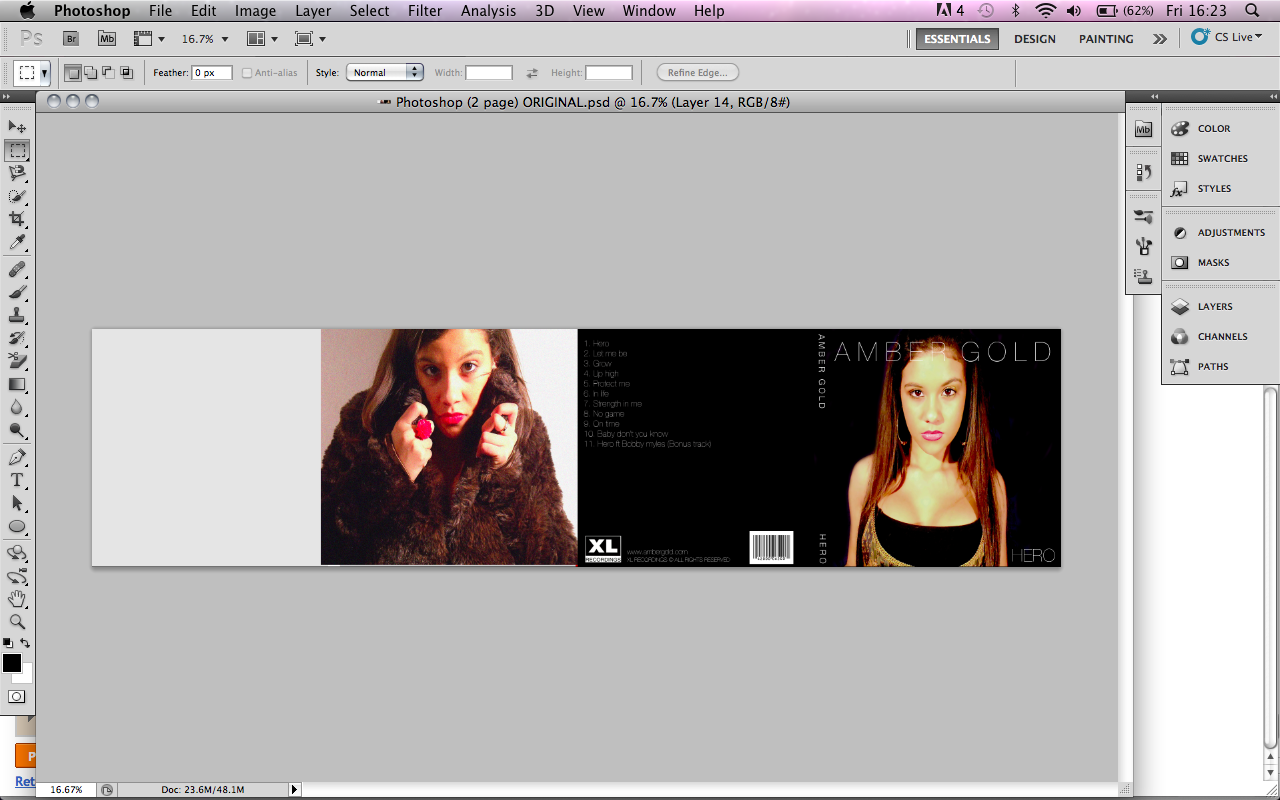Select the Move tool
Screen dimensions: 1280x800
pyautogui.click(x=17, y=127)
